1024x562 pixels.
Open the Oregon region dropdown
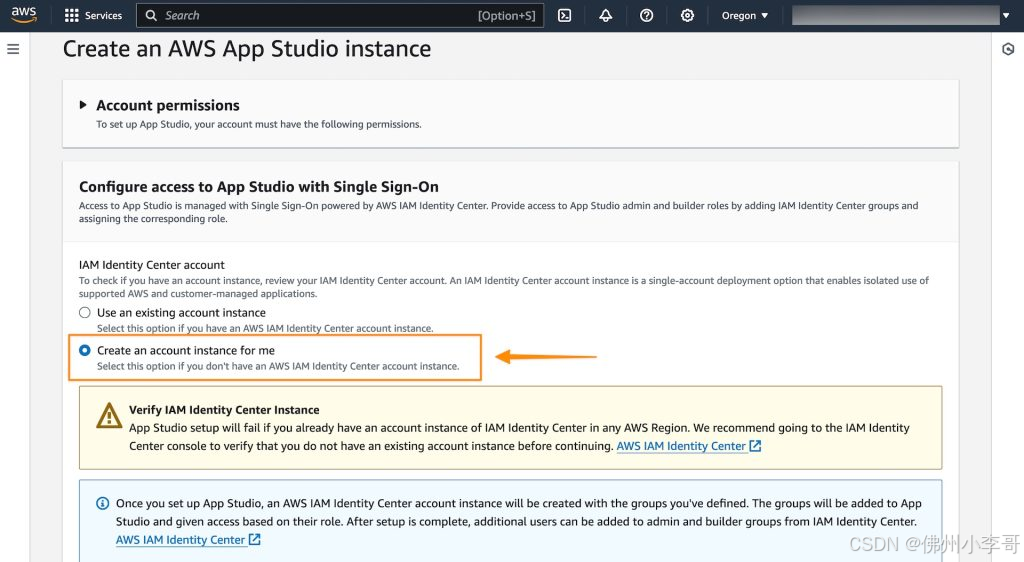(744, 16)
